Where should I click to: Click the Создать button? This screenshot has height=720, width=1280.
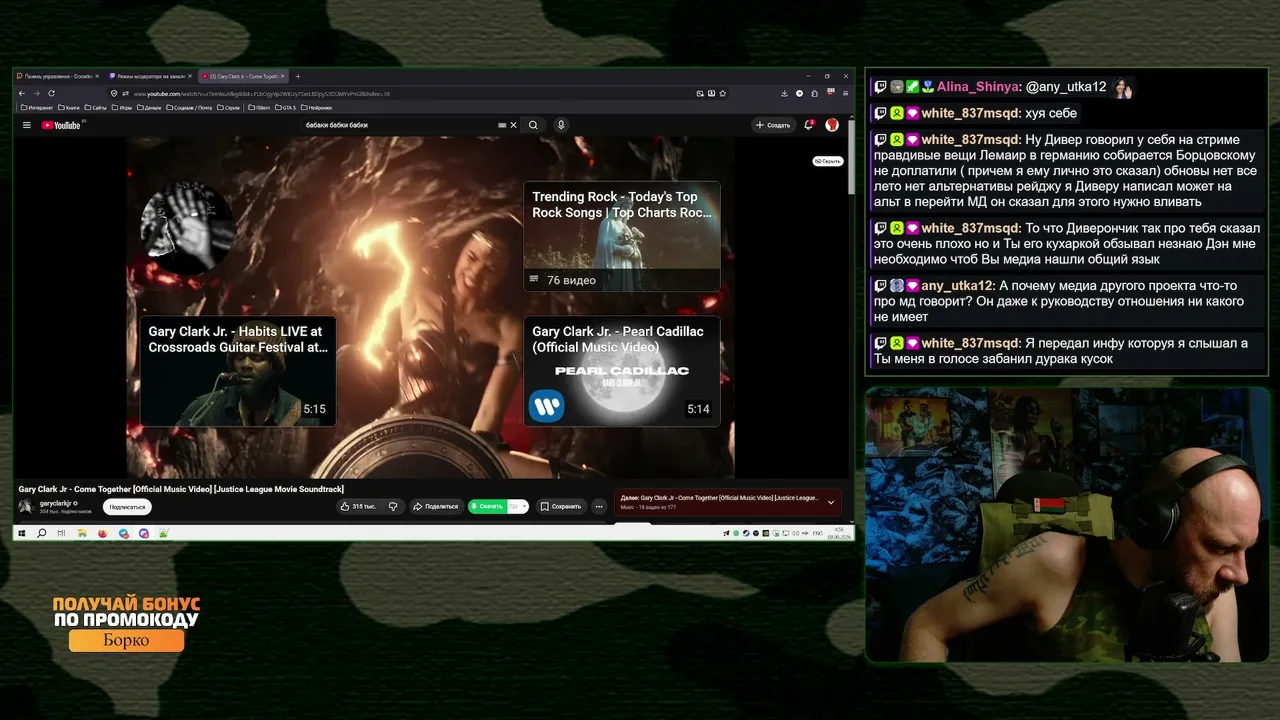(773, 125)
